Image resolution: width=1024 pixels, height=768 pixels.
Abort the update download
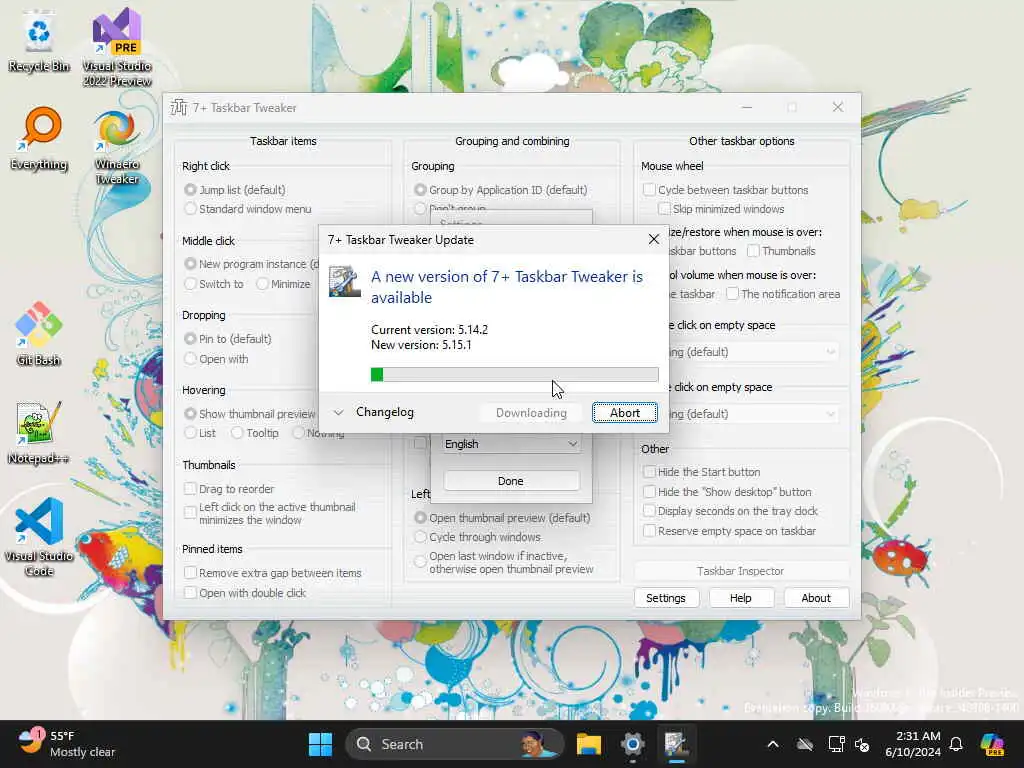[x=625, y=413]
